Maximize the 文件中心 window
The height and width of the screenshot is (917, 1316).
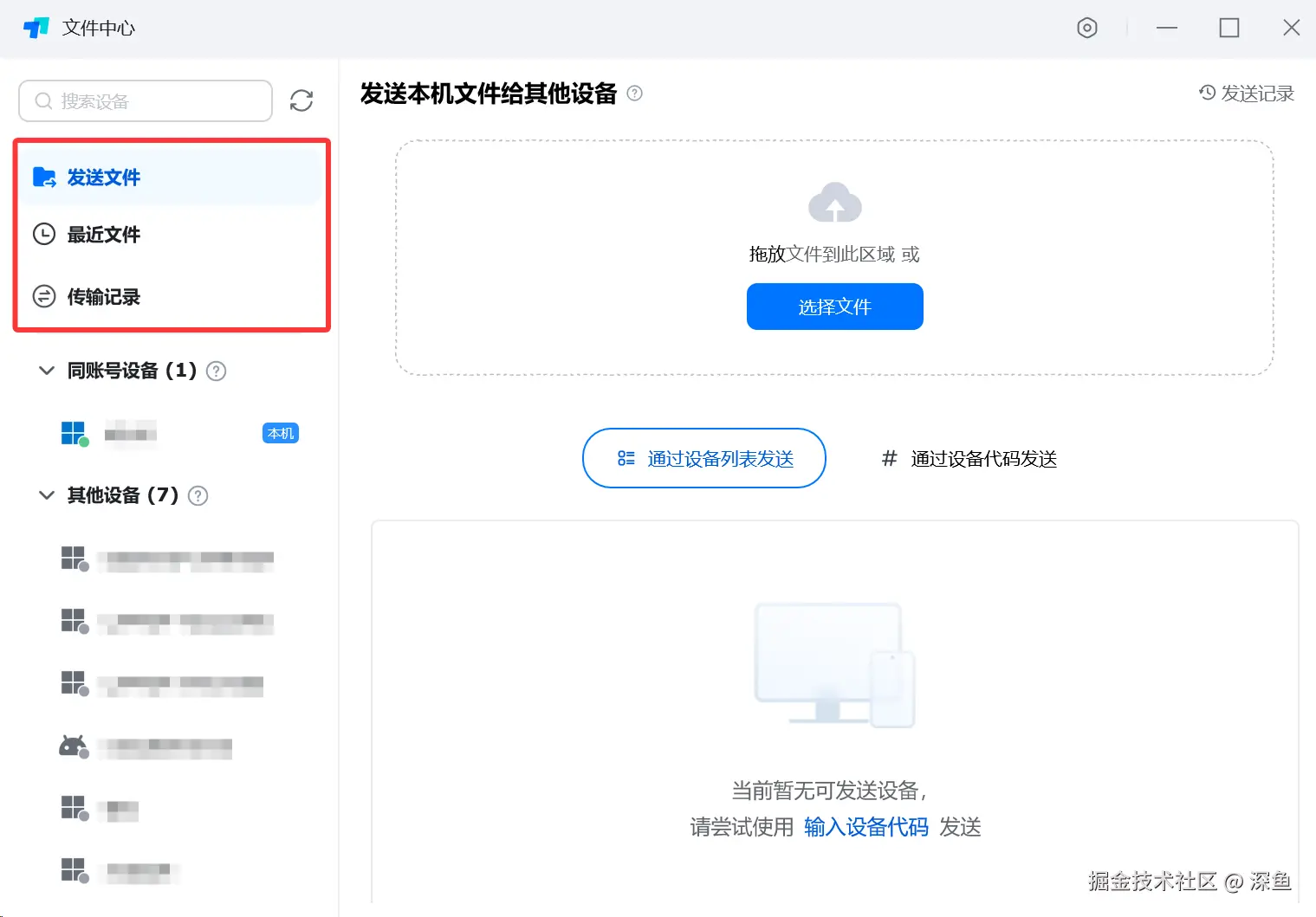pos(1229,28)
